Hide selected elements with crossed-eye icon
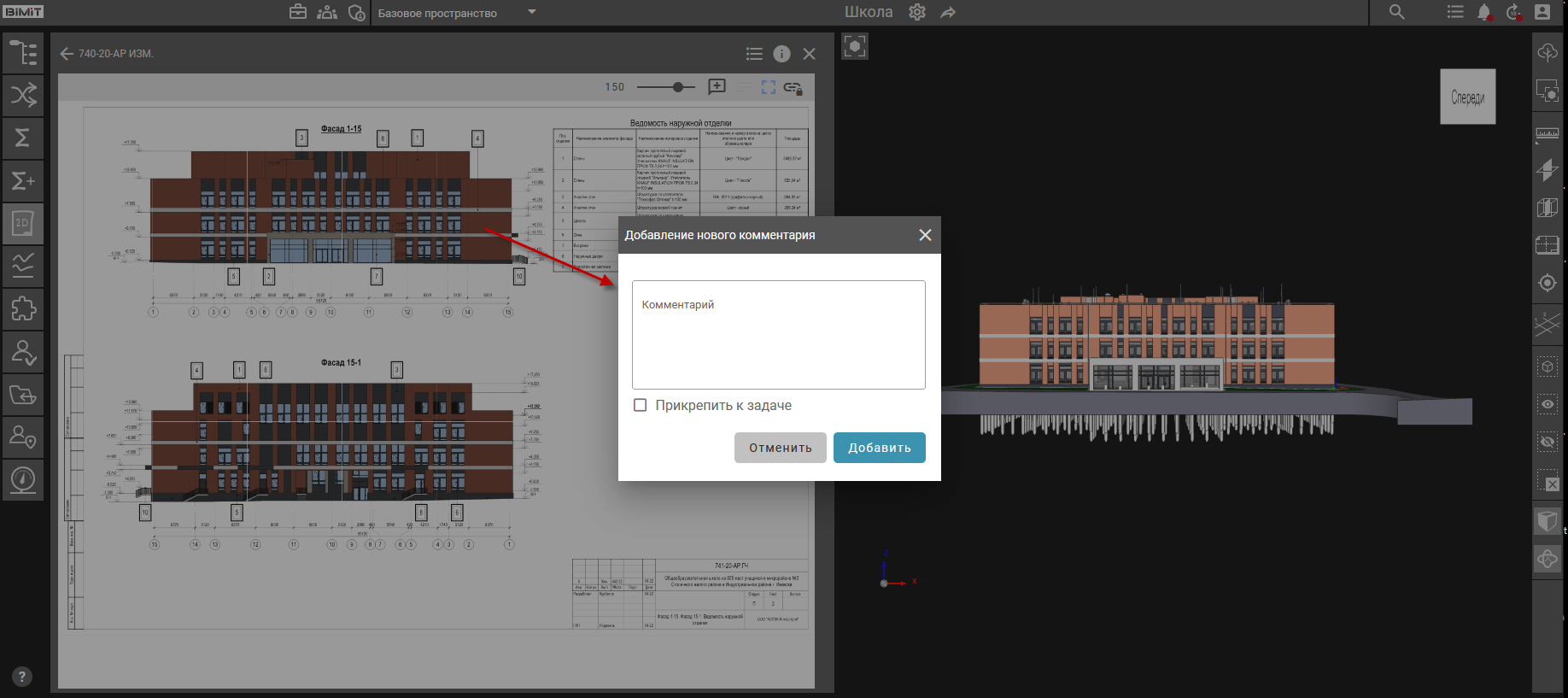The image size is (1568, 698). pos(1547,442)
